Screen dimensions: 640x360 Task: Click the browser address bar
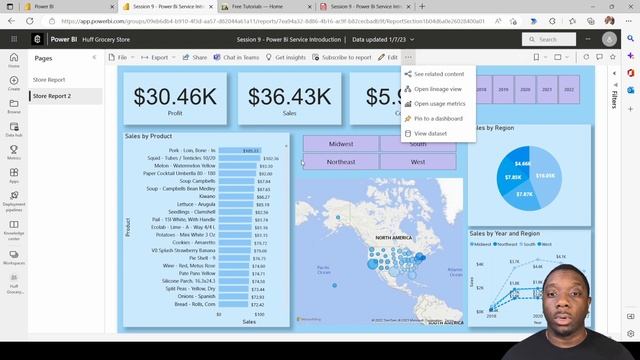click(x=272, y=21)
